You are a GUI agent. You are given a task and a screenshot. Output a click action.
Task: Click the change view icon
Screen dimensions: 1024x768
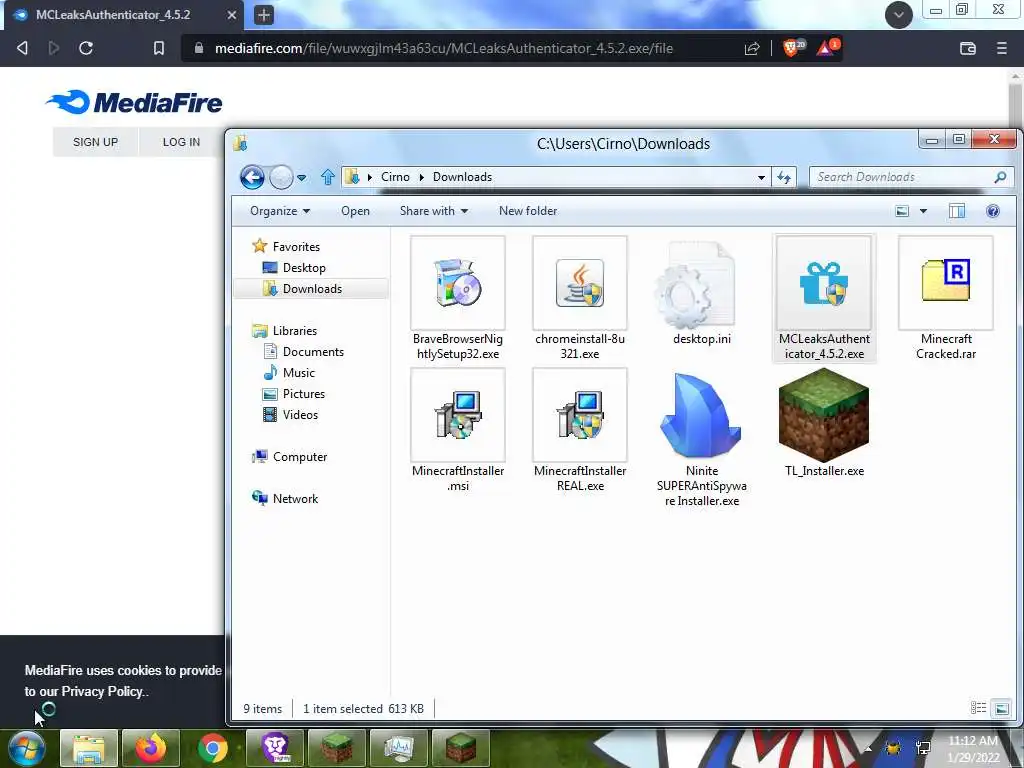(x=902, y=211)
